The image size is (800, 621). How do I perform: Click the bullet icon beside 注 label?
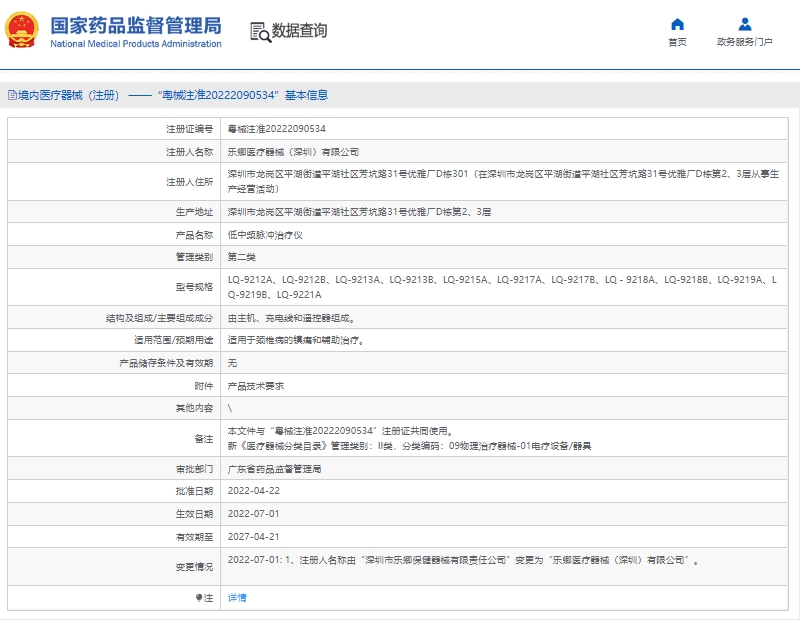click(x=199, y=598)
